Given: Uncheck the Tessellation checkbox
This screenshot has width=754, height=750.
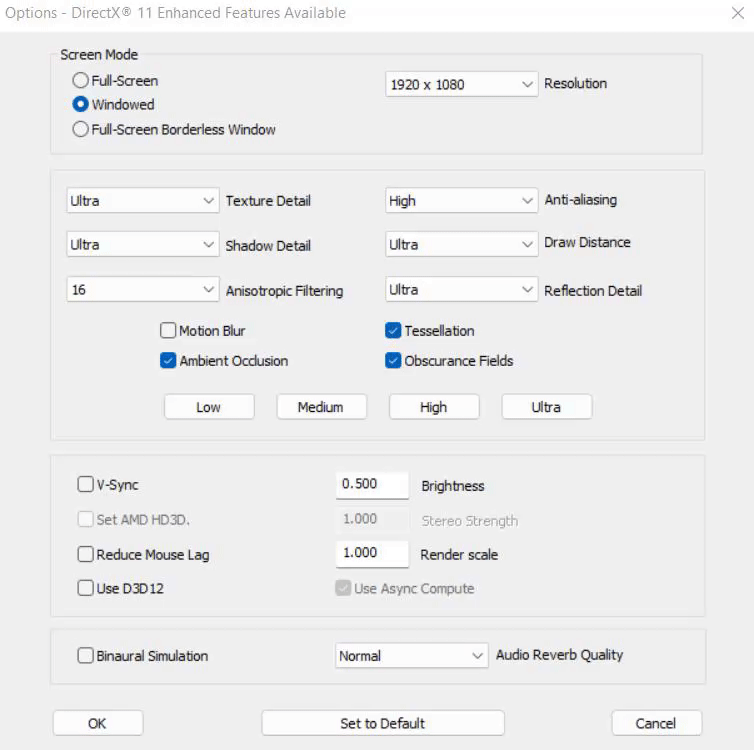Looking at the screenshot, I should tap(393, 331).
